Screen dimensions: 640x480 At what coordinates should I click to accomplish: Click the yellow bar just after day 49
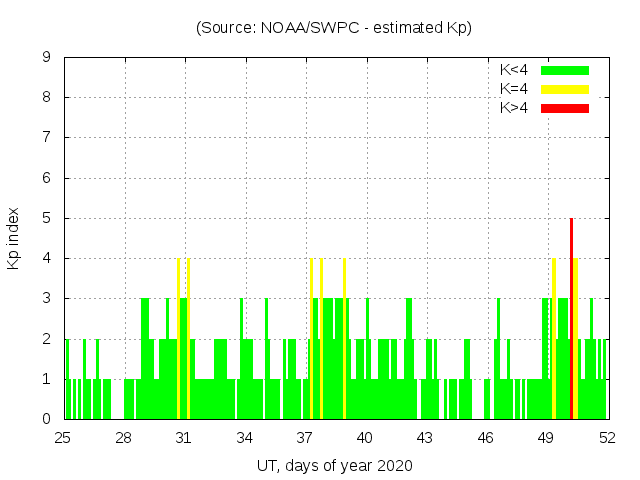553,340
